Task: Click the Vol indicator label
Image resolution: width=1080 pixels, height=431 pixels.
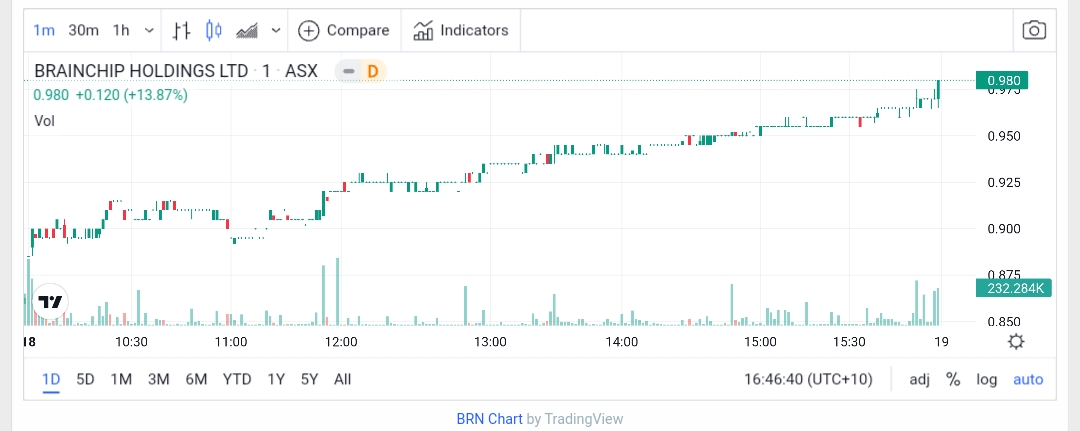Action: 44,121
